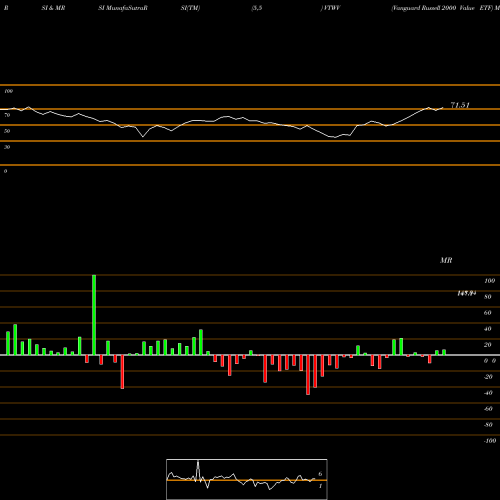Click the RSI axis label 100
This screenshot has width=500, height=500.
(8, 91)
